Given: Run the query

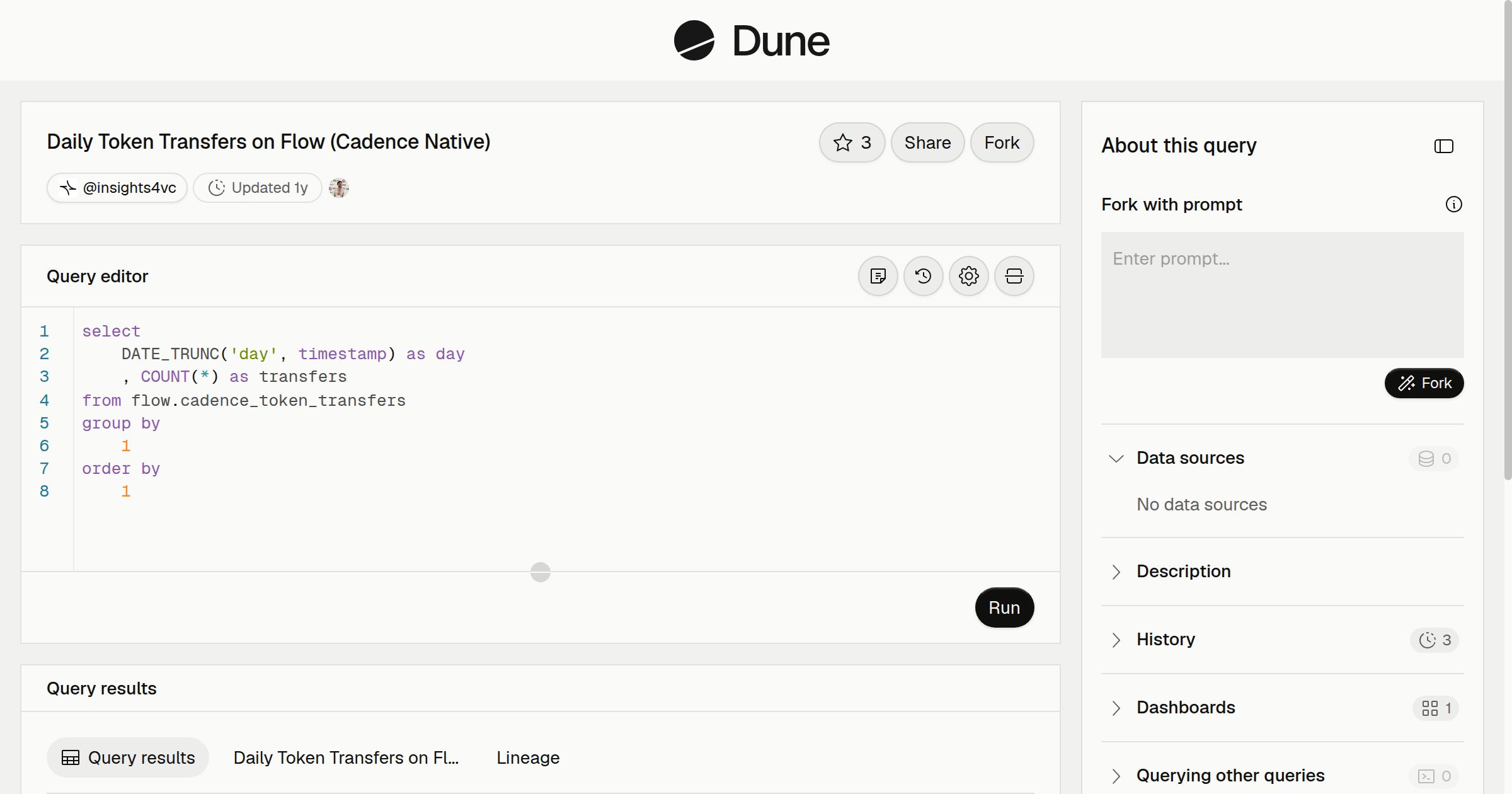Looking at the screenshot, I should tap(1004, 607).
